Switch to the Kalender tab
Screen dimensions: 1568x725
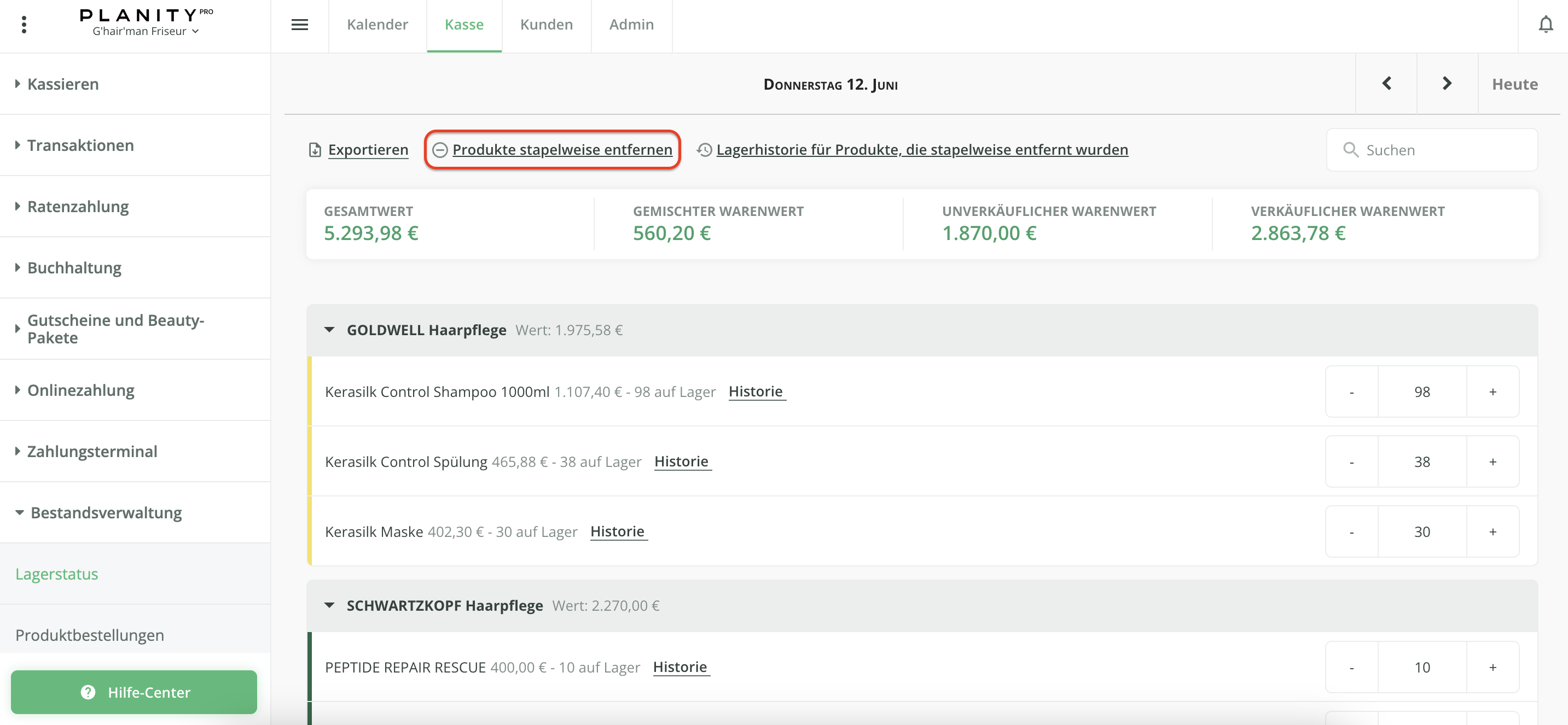(378, 25)
